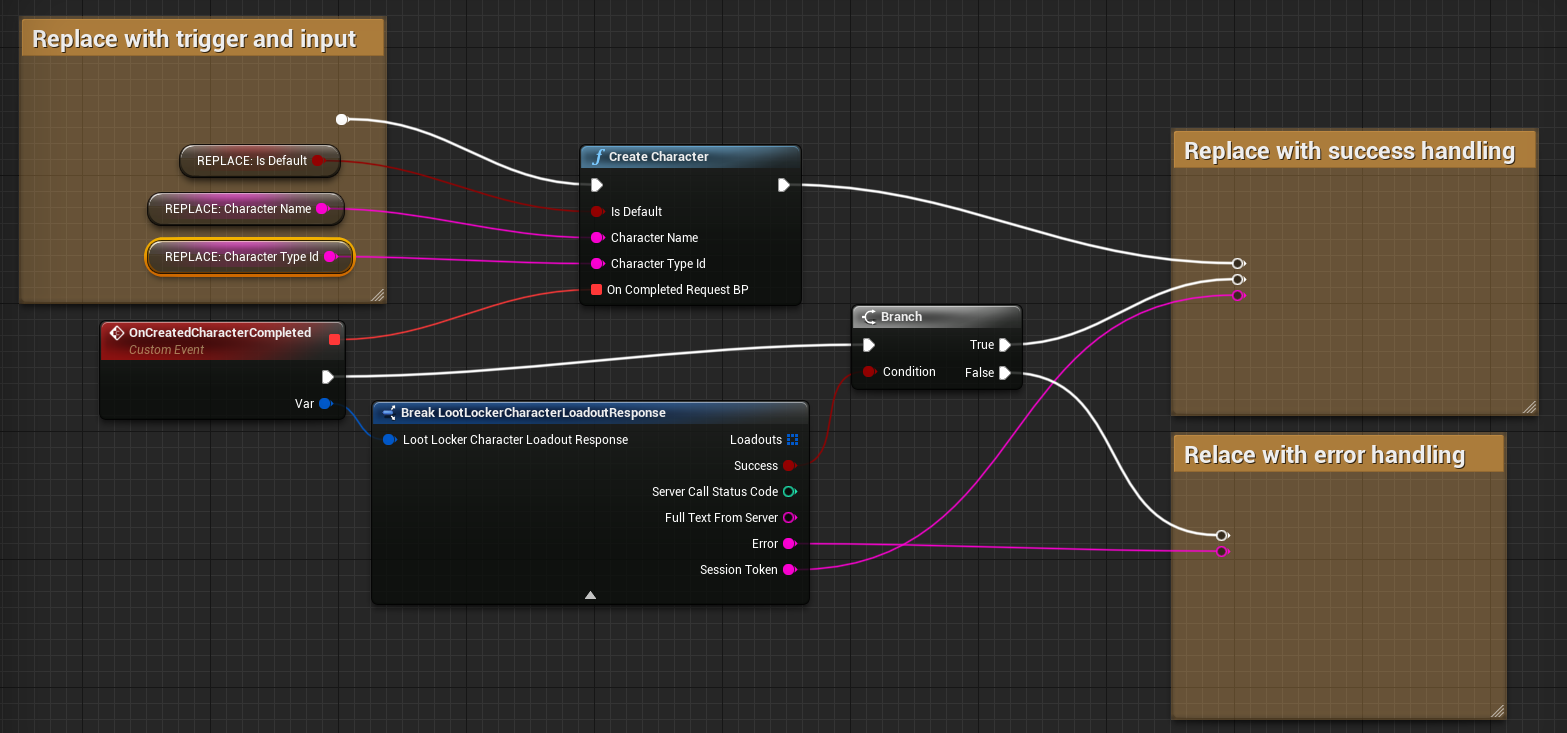Click the Loadouts array output pin
The height and width of the screenshot is (733, 1567).
[x=792, y=440]
